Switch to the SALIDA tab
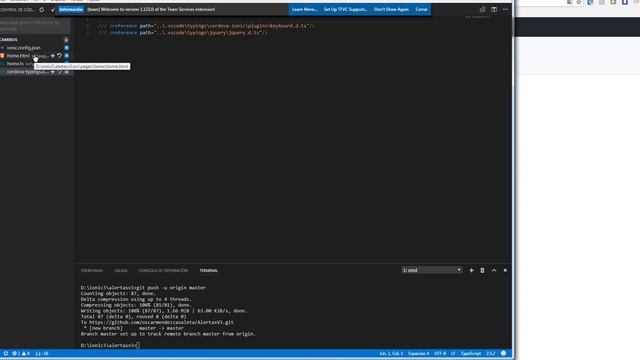640x360 pixels. [x=121, y=271]
